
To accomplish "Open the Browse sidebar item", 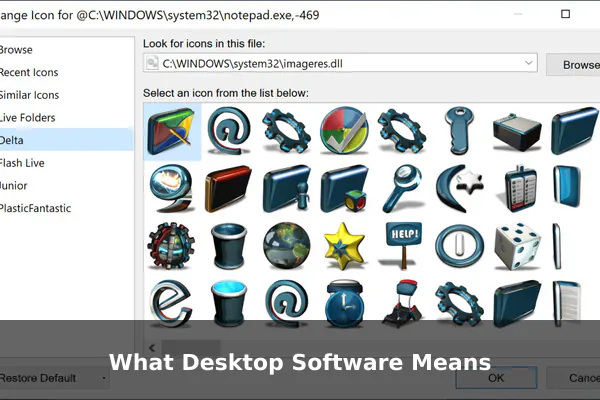I will [x=16, y=50].
